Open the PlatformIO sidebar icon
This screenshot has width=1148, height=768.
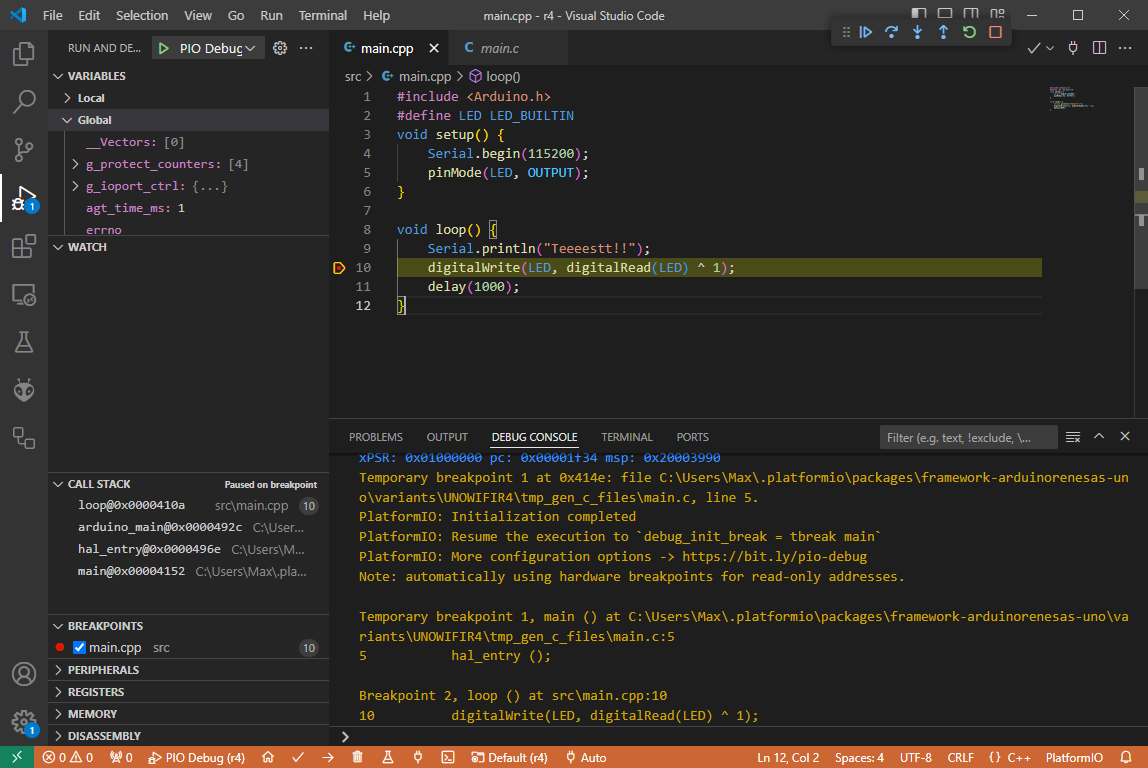click(23, 389)
